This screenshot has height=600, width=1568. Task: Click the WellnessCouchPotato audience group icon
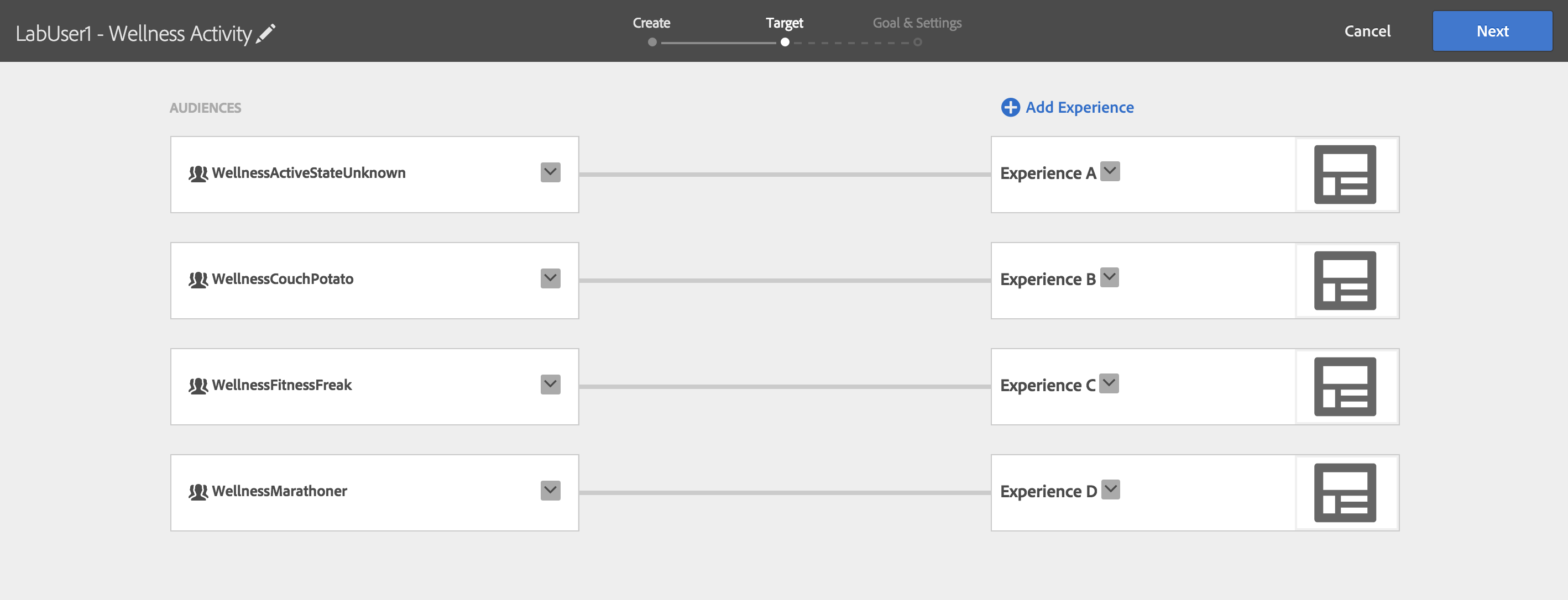[x=198, y=280]
